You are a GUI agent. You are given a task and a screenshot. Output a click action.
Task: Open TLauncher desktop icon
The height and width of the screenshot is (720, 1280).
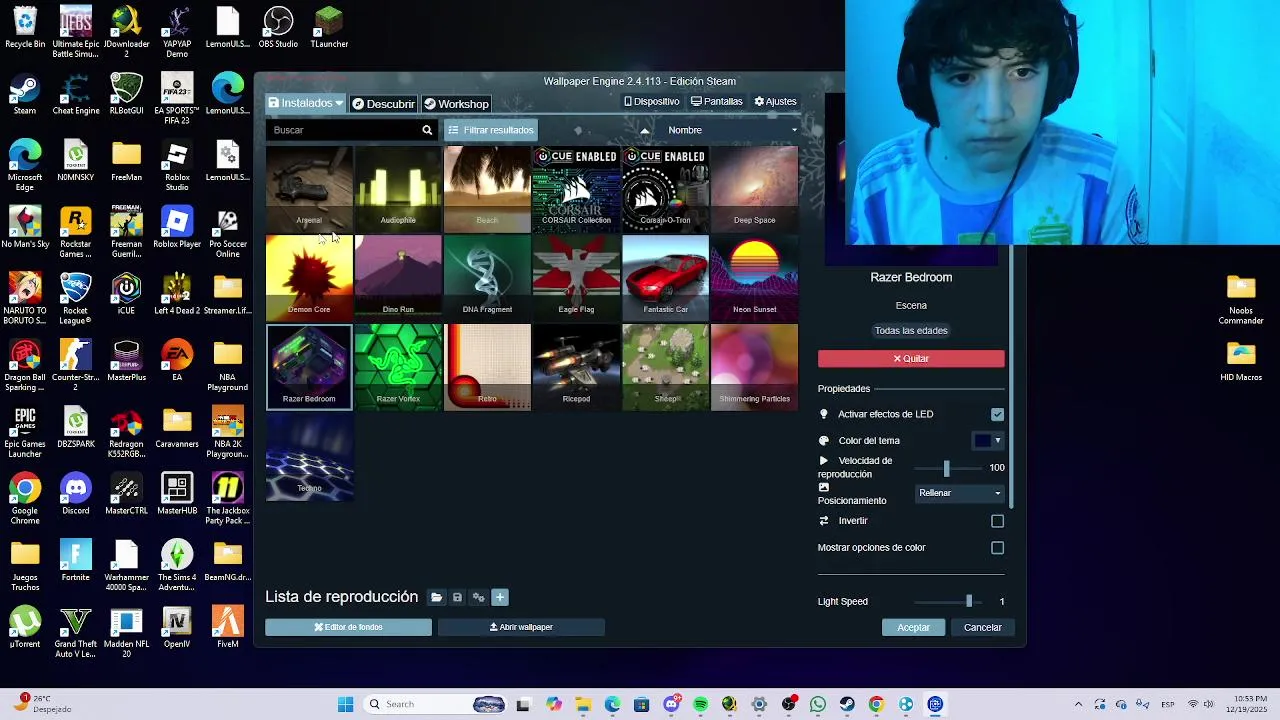tap(329, 28)
